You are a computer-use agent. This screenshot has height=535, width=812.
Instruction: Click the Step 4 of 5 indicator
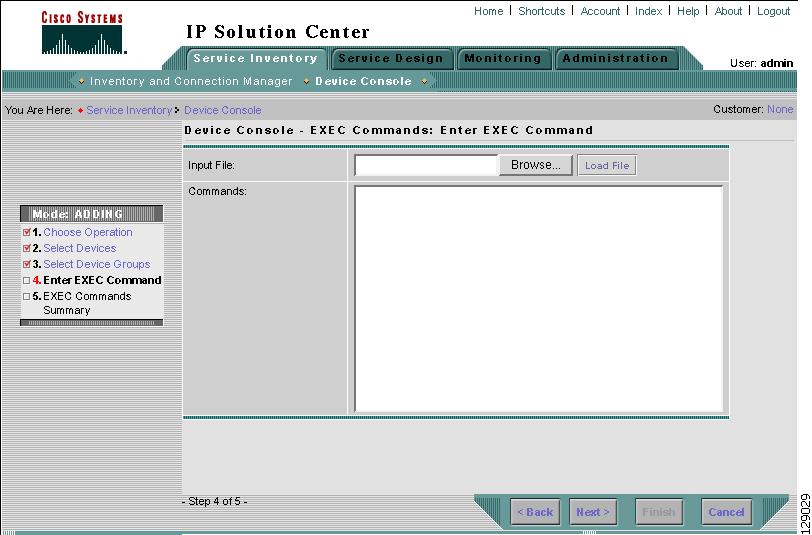(215, 501)
